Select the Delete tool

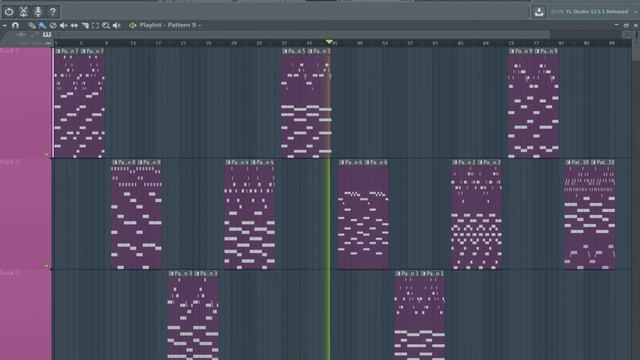pos(53,25)
